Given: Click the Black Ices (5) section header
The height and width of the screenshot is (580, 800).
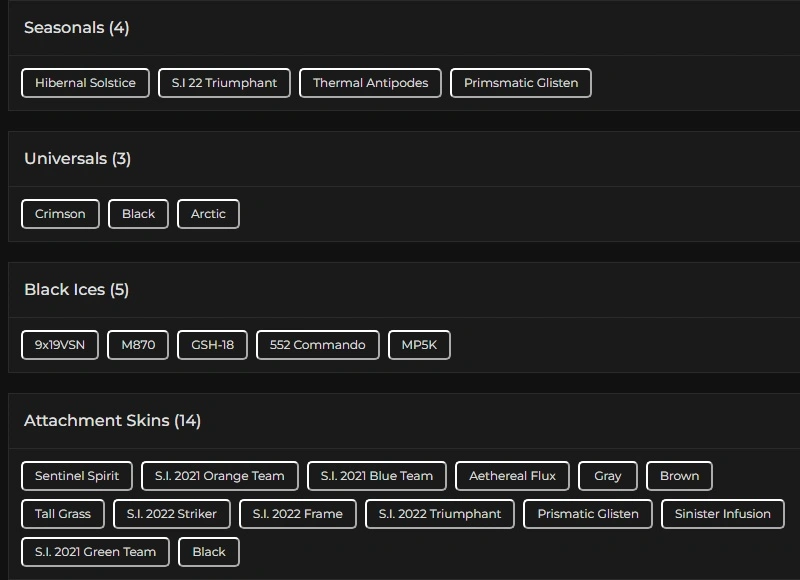Looking at the screenshot, I should tap(77, 290).
